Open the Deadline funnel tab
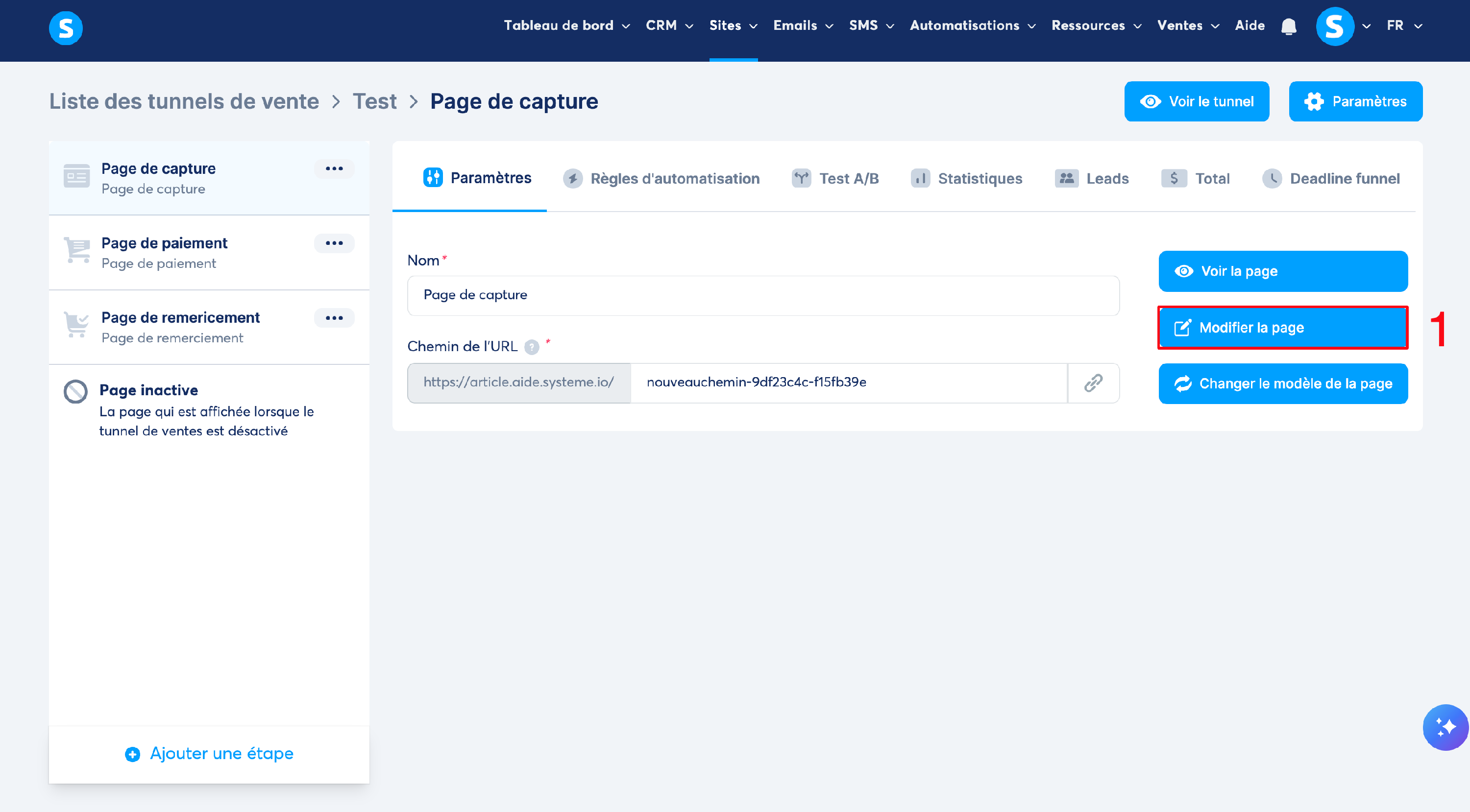This screenshot has height=812, width=1470. point(1331,178)
